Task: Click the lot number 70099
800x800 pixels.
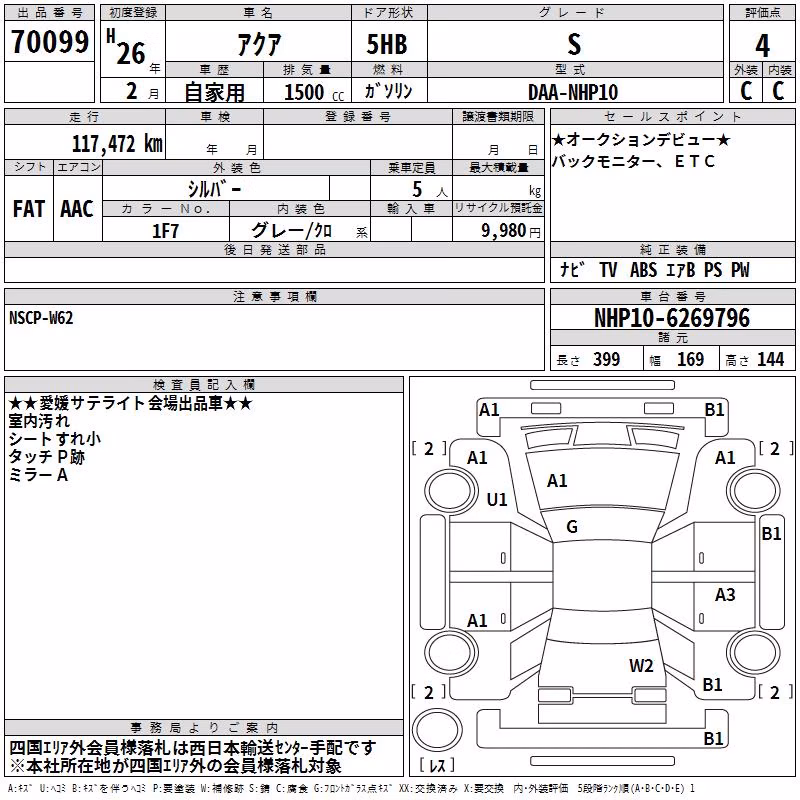Action: (49, 42)
